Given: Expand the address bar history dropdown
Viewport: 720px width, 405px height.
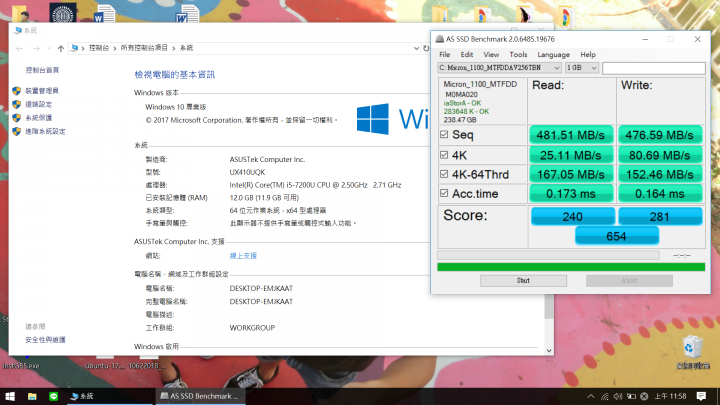Looking at the screenshot, I should pos(416,48).
